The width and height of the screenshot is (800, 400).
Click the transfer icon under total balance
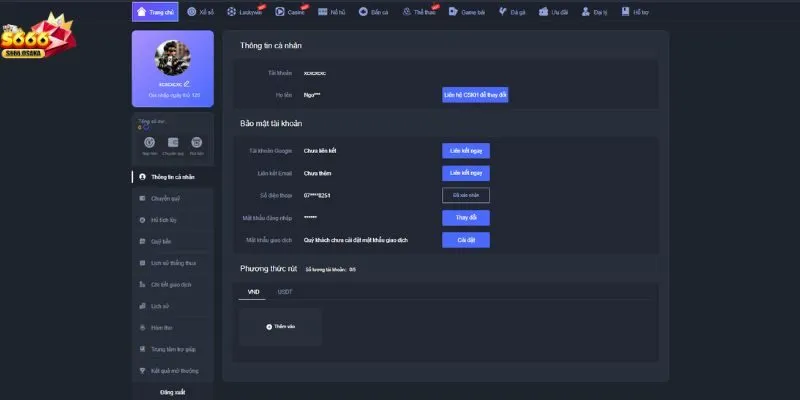[173, 144]
